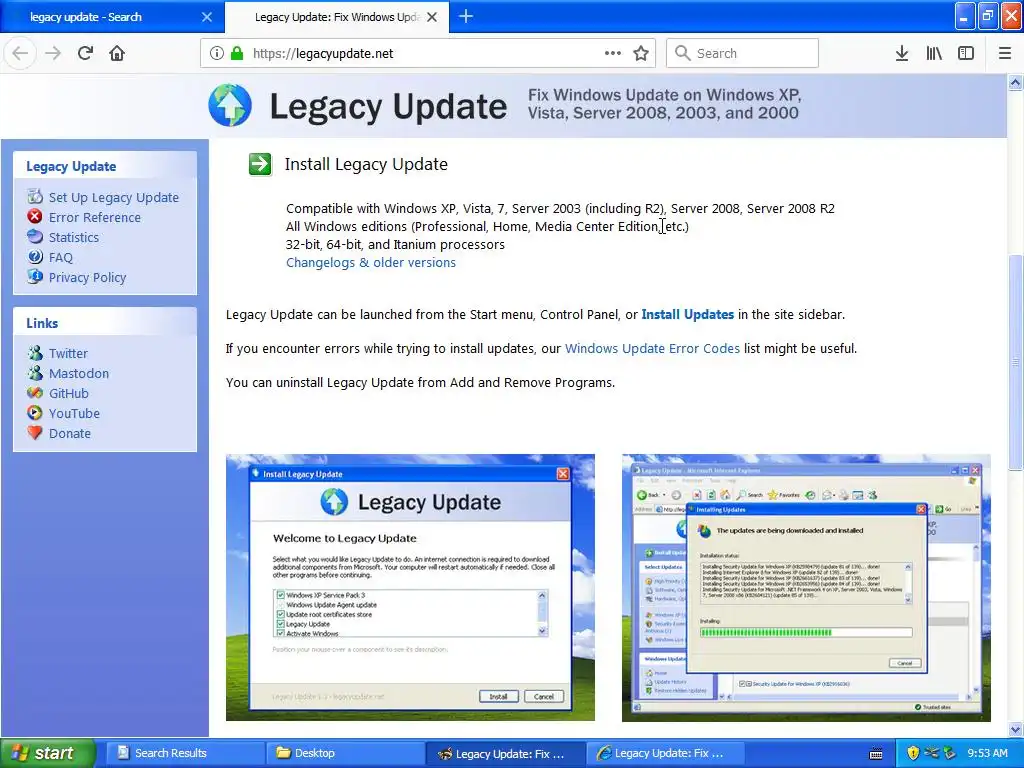Open the browser home page icon
The height and width of the screenshot is (768, 1024).
tap(117, 53)
